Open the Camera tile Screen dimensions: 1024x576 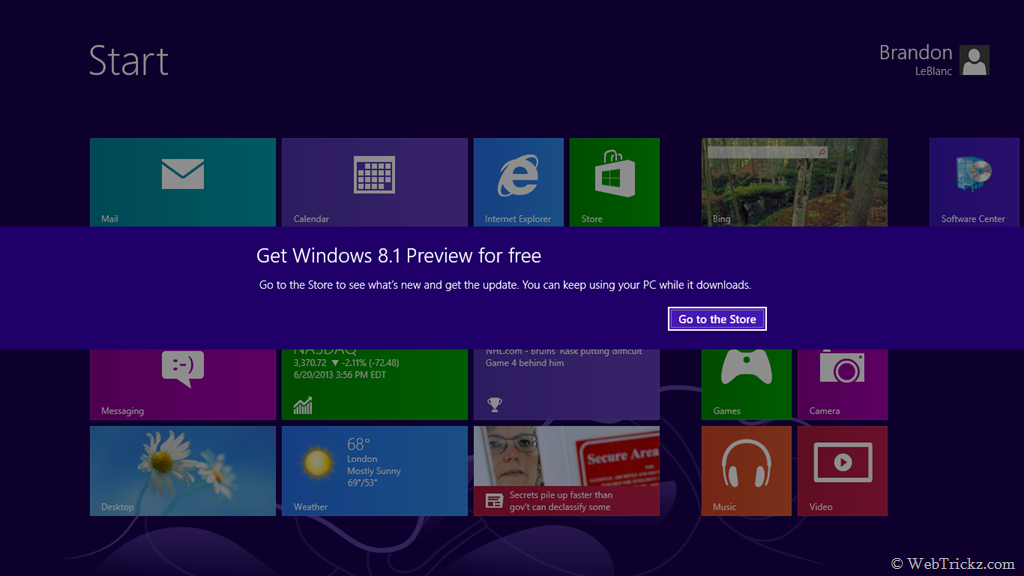(x=842, y=385)
